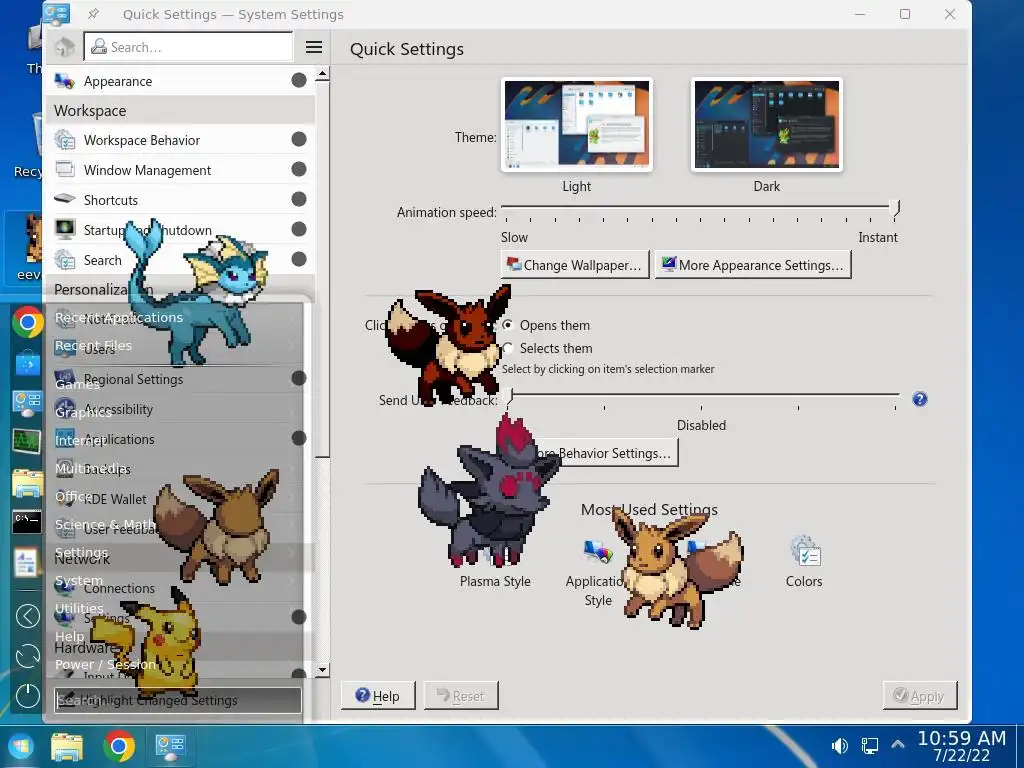1024x768 pixels.
Task: Open Workspace Behavior settings
Action: [x=179, y=140]
